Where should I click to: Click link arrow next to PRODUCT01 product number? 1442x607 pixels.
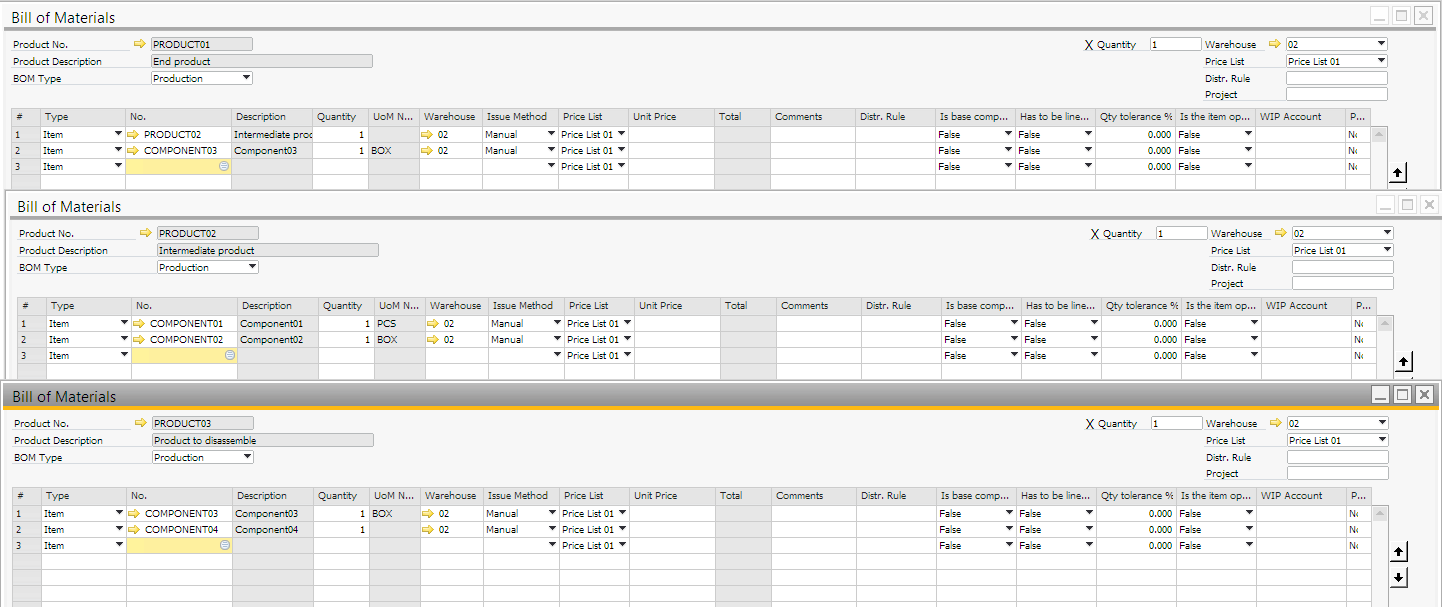pyautogui.click(x=139, y=44)
